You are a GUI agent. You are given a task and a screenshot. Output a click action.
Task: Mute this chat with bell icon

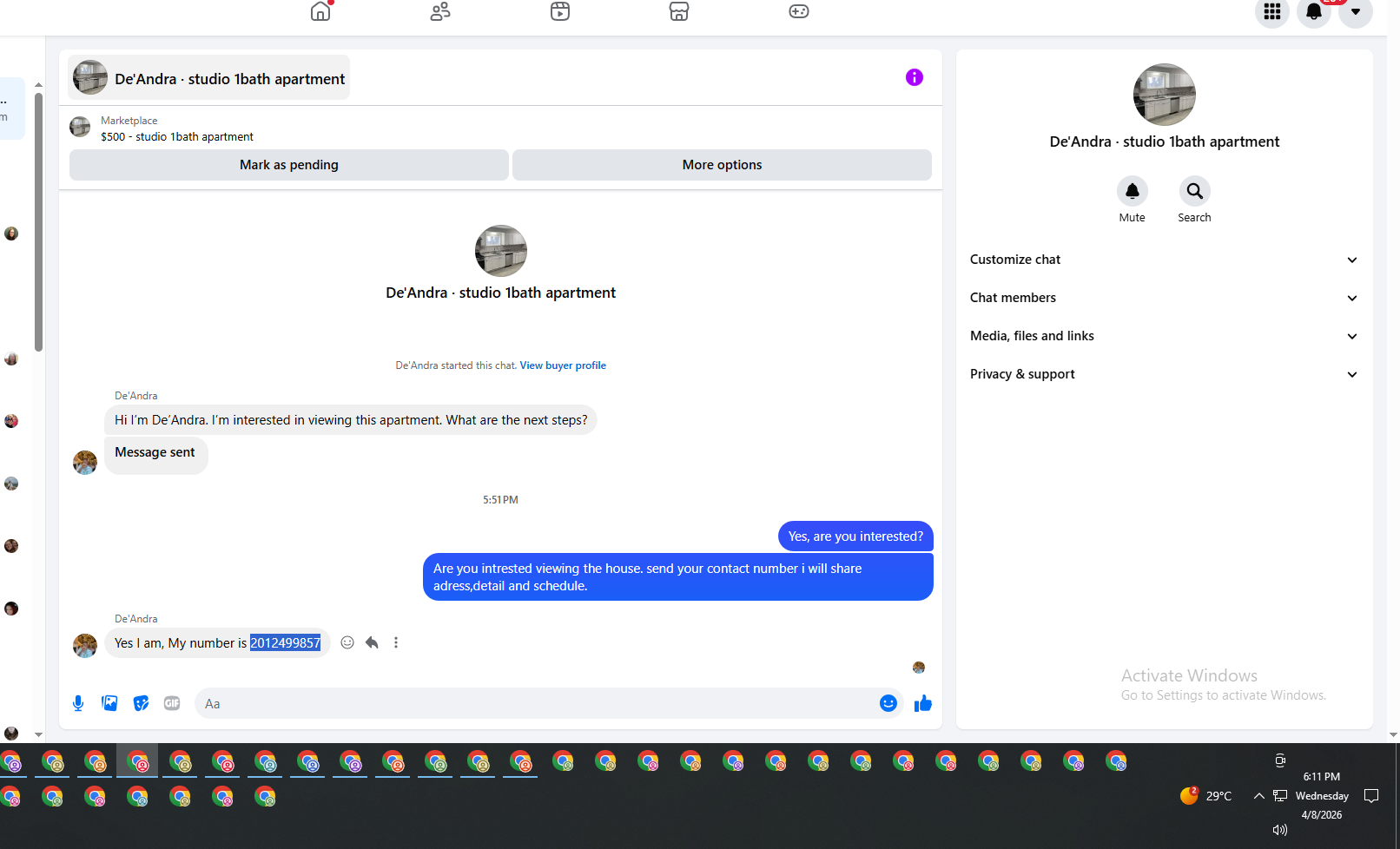(x=1133, y=191)
